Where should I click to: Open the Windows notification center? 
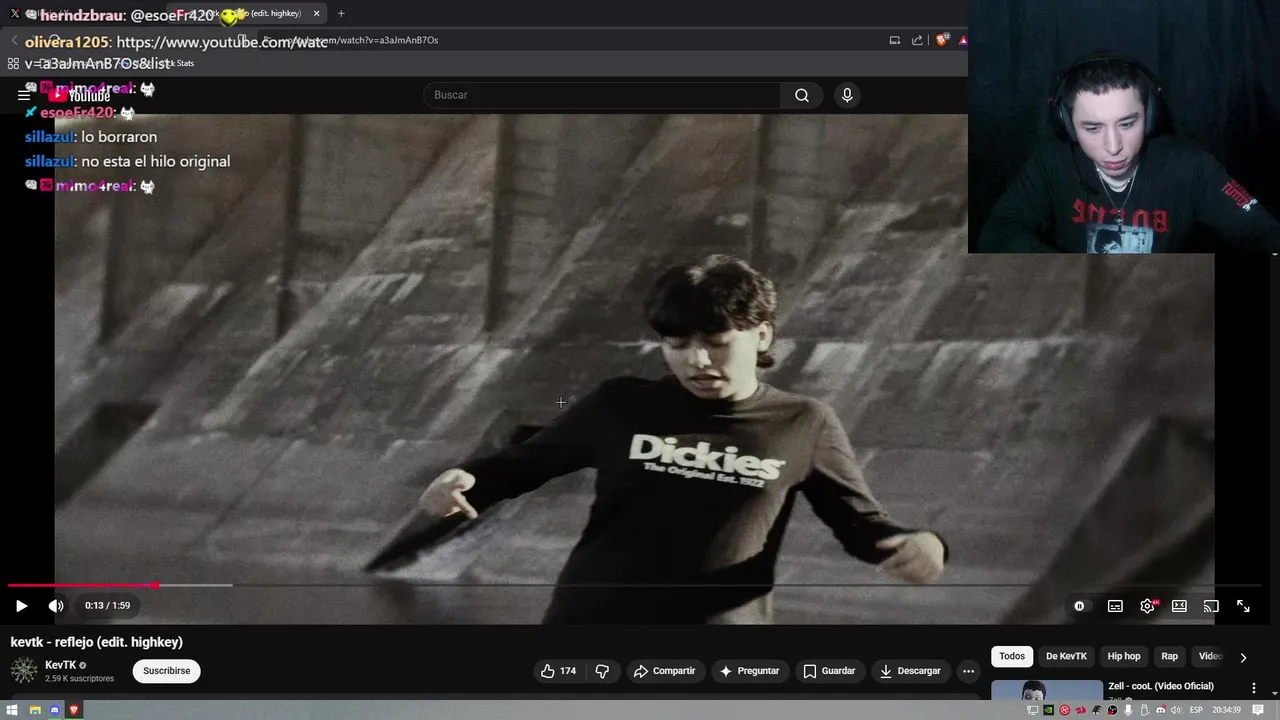coord(1258,710)
